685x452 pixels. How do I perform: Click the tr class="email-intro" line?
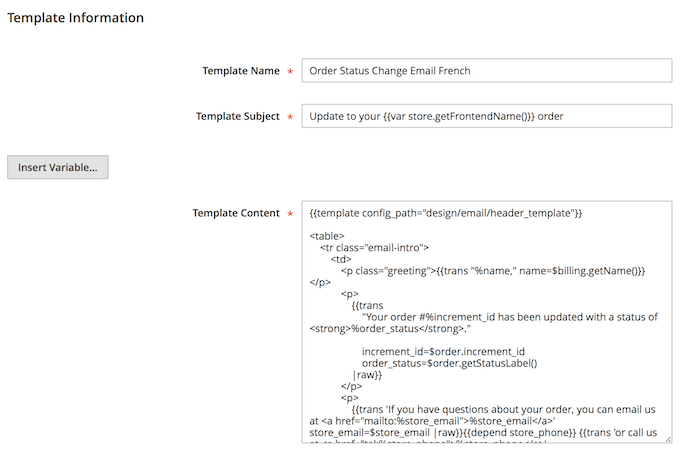click(x=374, y=247)
